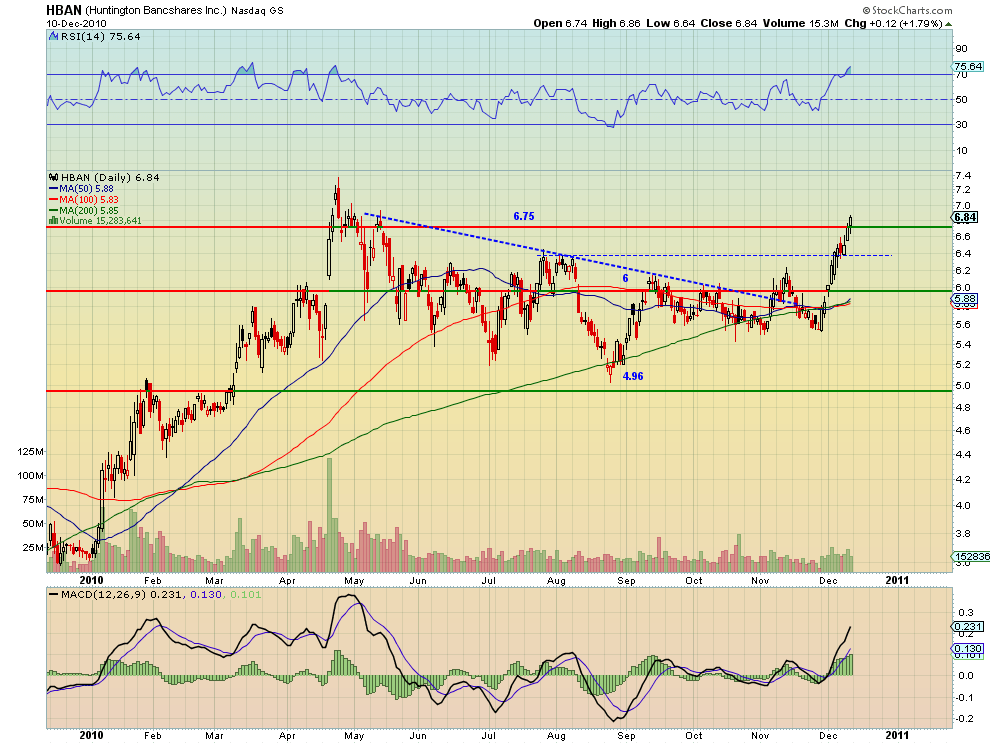Click the MACD line icon before MACD(12,26,9)
The height and width of the screenshot is (744, 990).
point(54,594)
